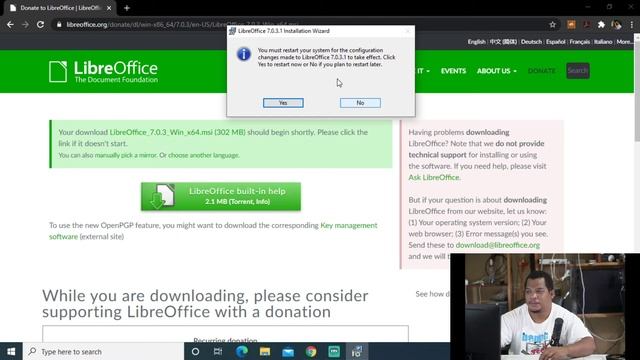Close the Donate to LibreOffice tab
Screen dimensions: 640x360
pos(109,8)
